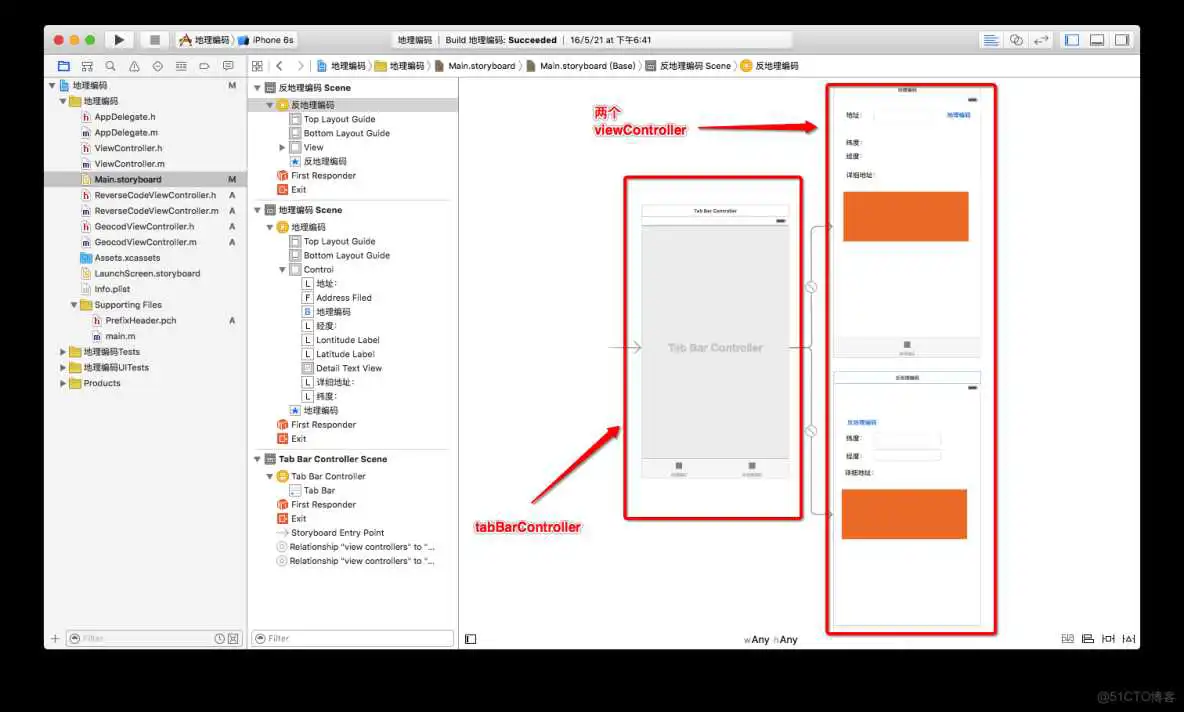This screenshot has height=712, width=1184.
Task: Toggle the Navigator panel visibility
Action: click(x=1072, y=40)
